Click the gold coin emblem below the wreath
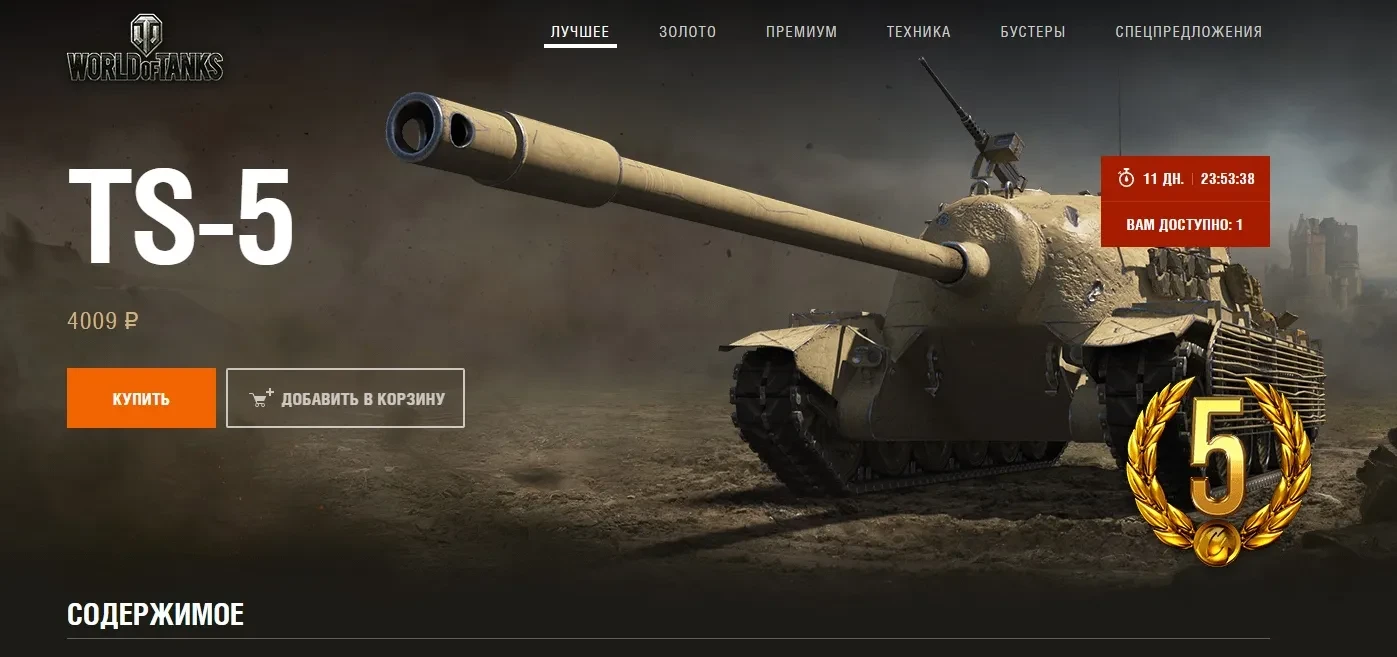The width and height of the screenshot is (1397, 657). point(1217,541)
